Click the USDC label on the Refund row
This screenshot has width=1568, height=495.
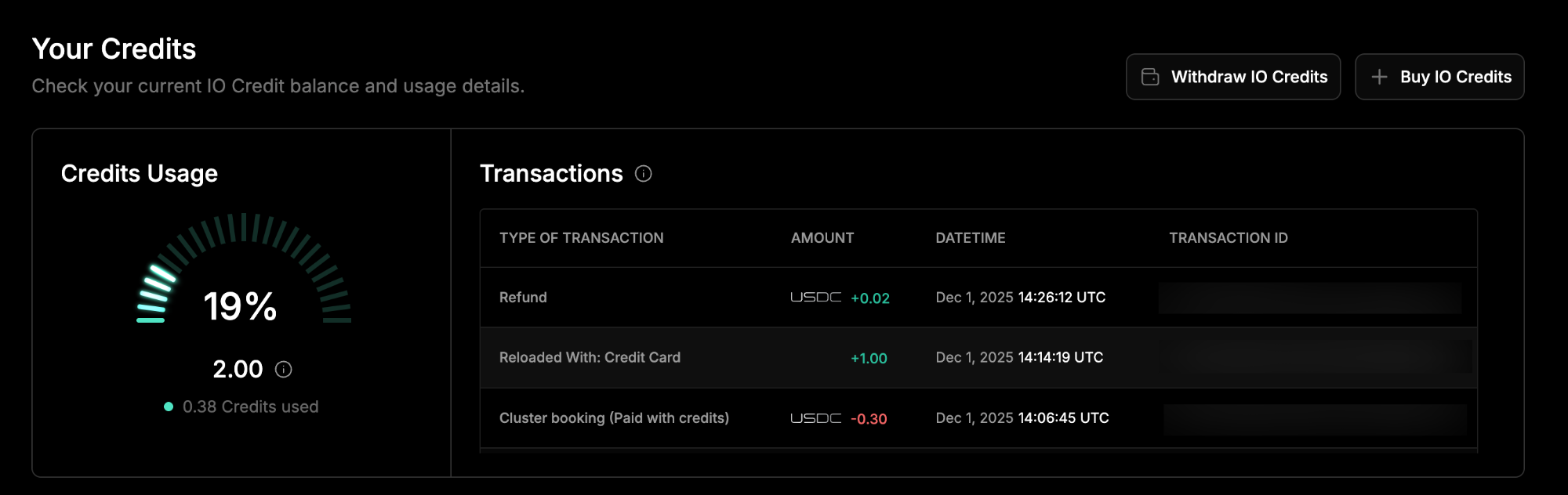tap(815, 298)
